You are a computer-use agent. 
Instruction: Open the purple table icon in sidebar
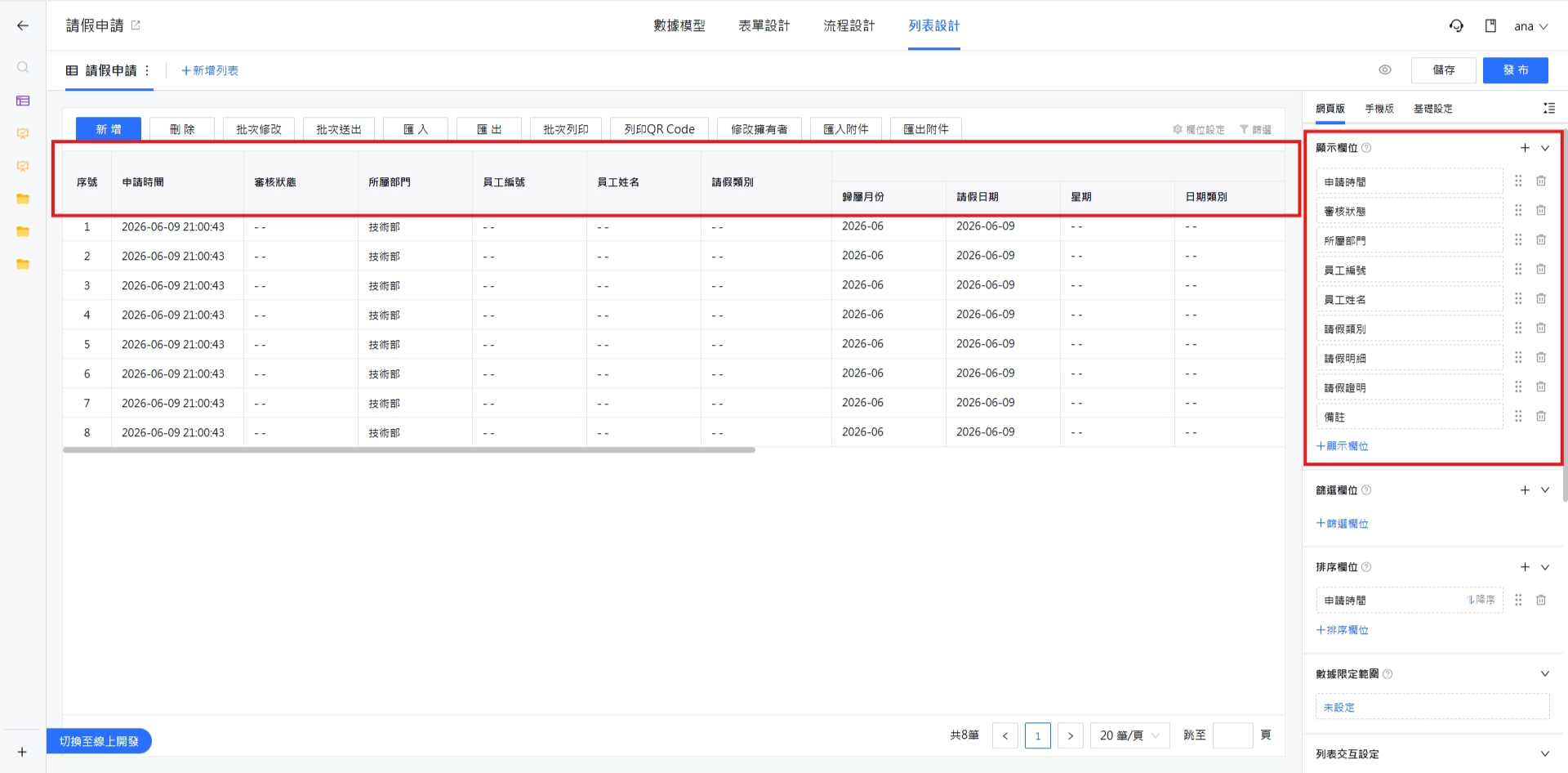click(23, 101)
